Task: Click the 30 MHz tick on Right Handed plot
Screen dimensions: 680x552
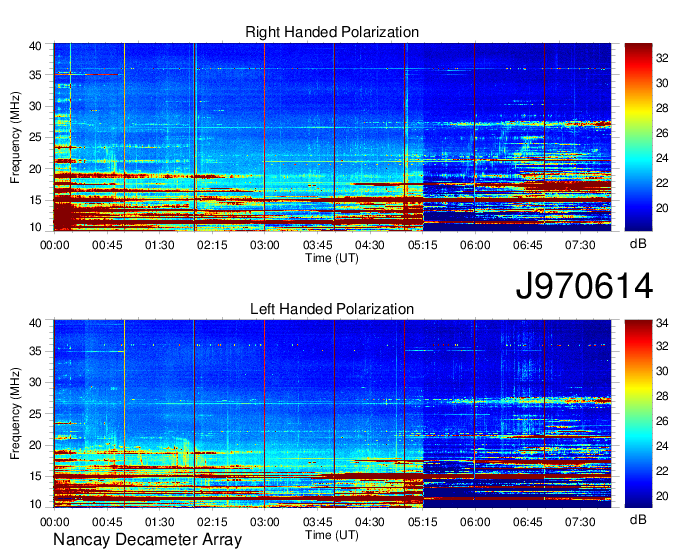Action: 35,106
